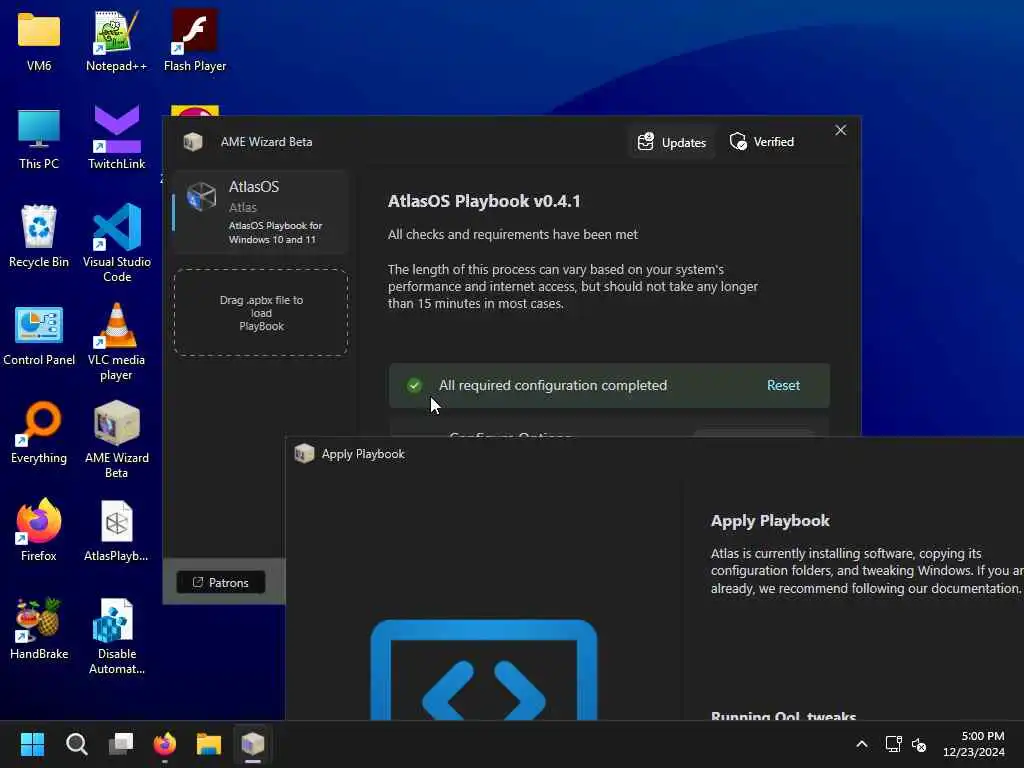Click Apply Playbook heading text

pos(770,521)
